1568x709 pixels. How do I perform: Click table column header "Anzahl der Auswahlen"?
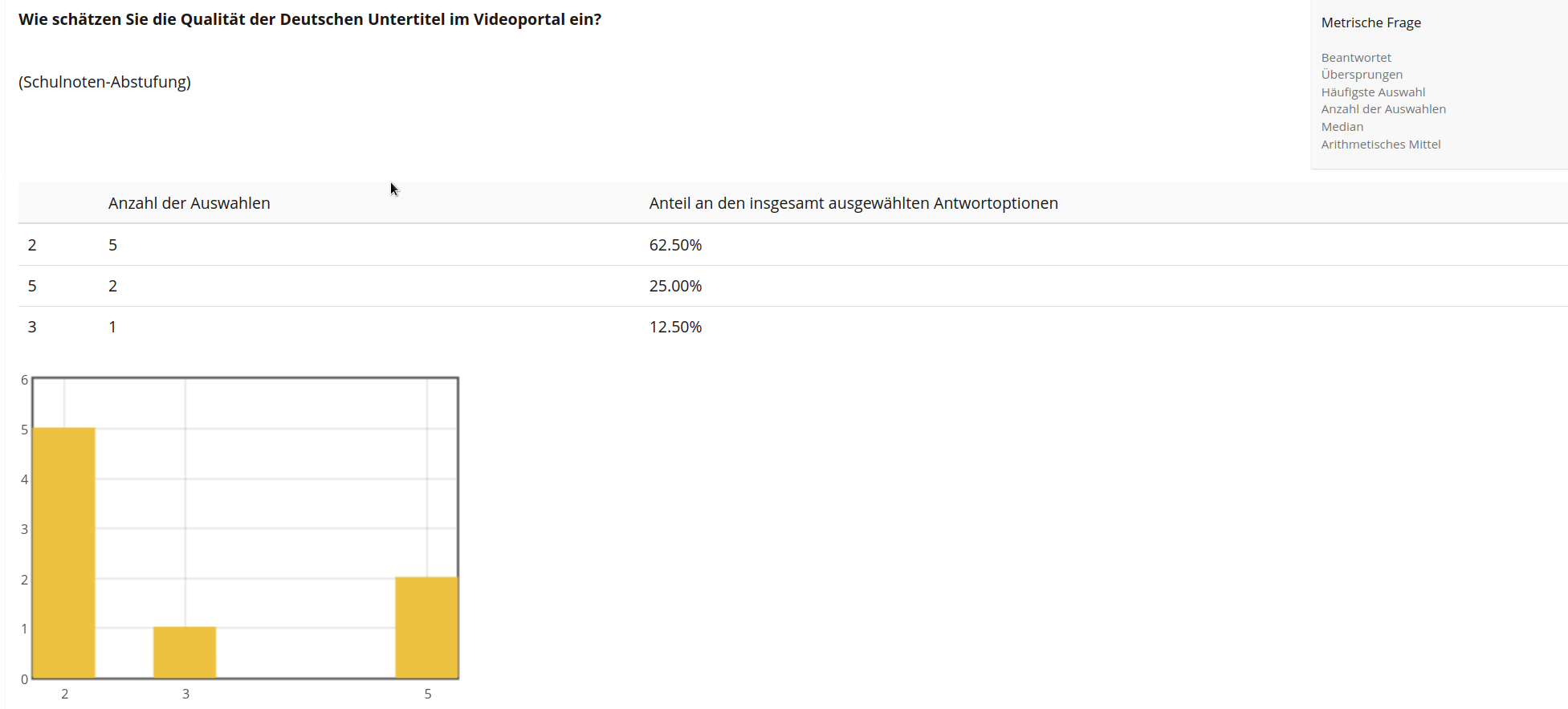[x=189, y=203]
